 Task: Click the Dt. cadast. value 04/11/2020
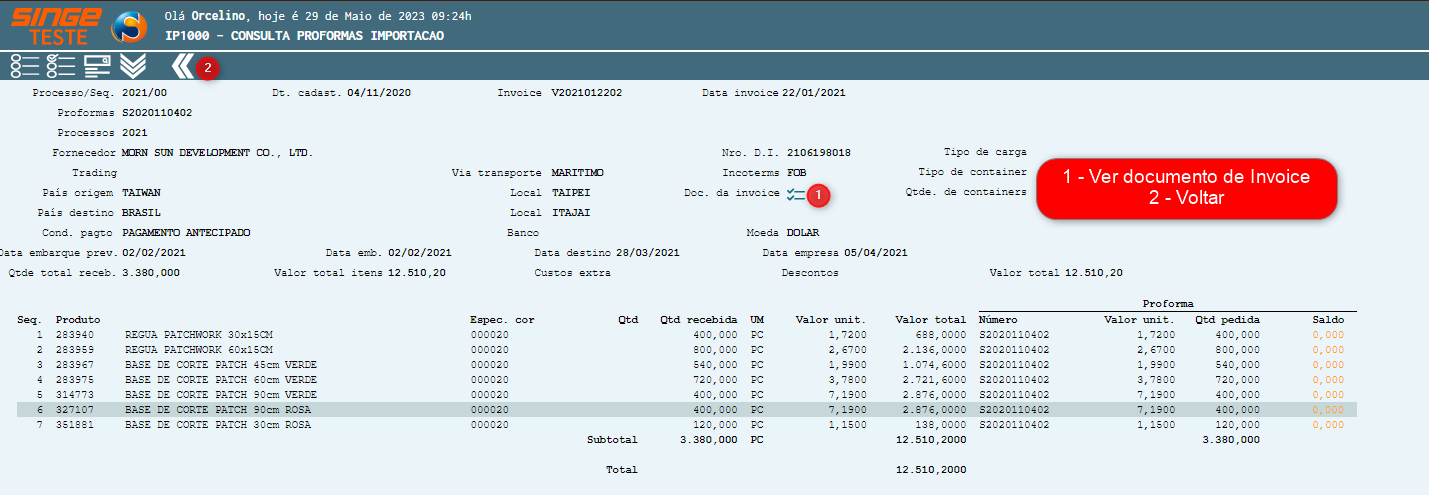[379, 92]
